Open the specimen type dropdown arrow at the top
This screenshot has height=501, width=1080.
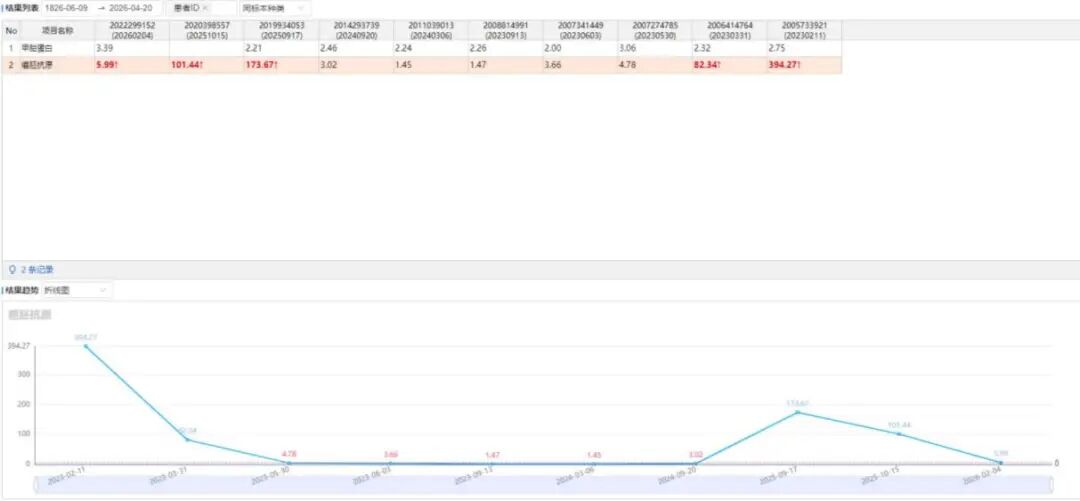click(x=300, y=8)
